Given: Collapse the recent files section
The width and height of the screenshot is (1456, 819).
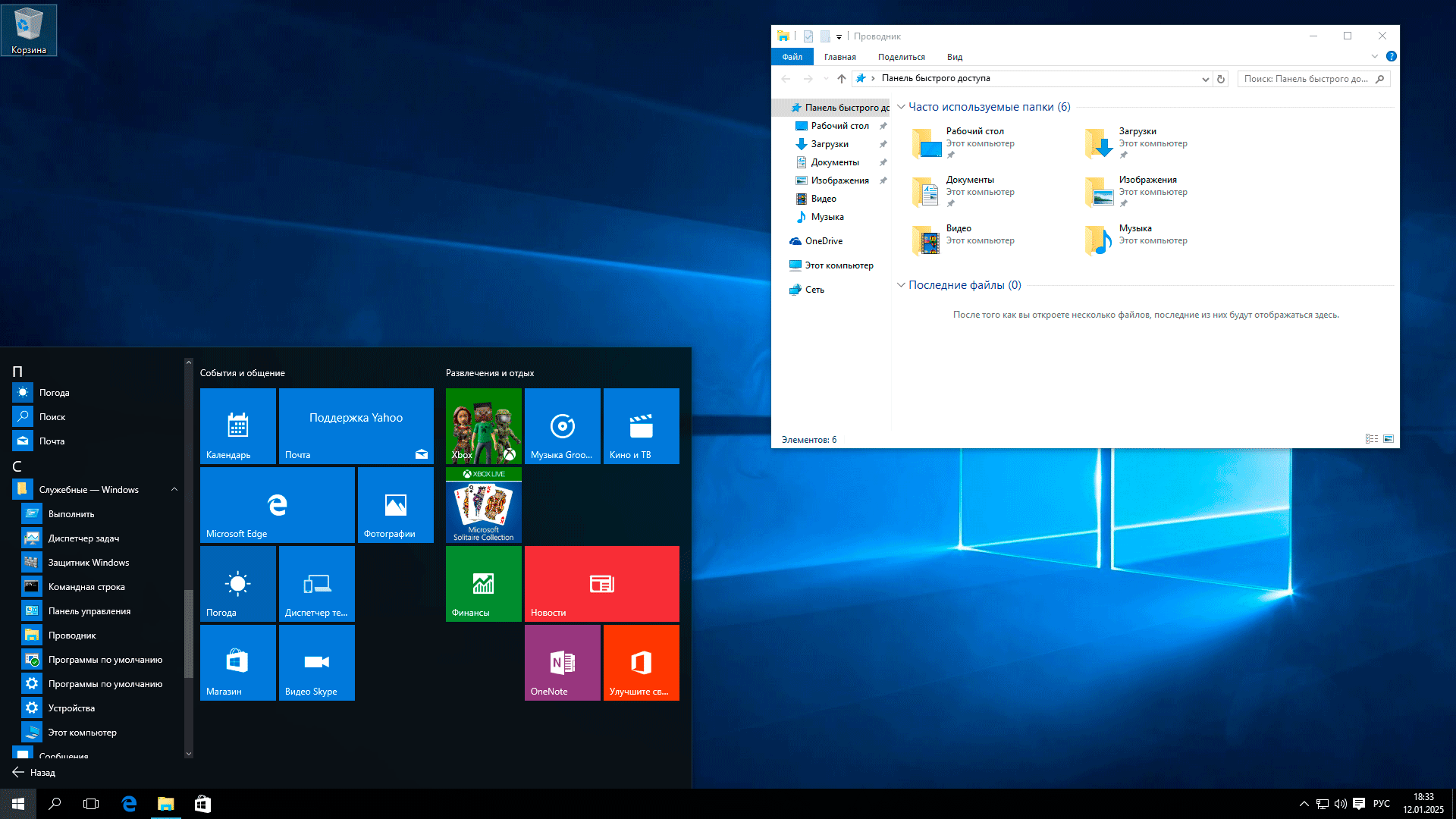Looking at the screenshot, I should point(901,285).
